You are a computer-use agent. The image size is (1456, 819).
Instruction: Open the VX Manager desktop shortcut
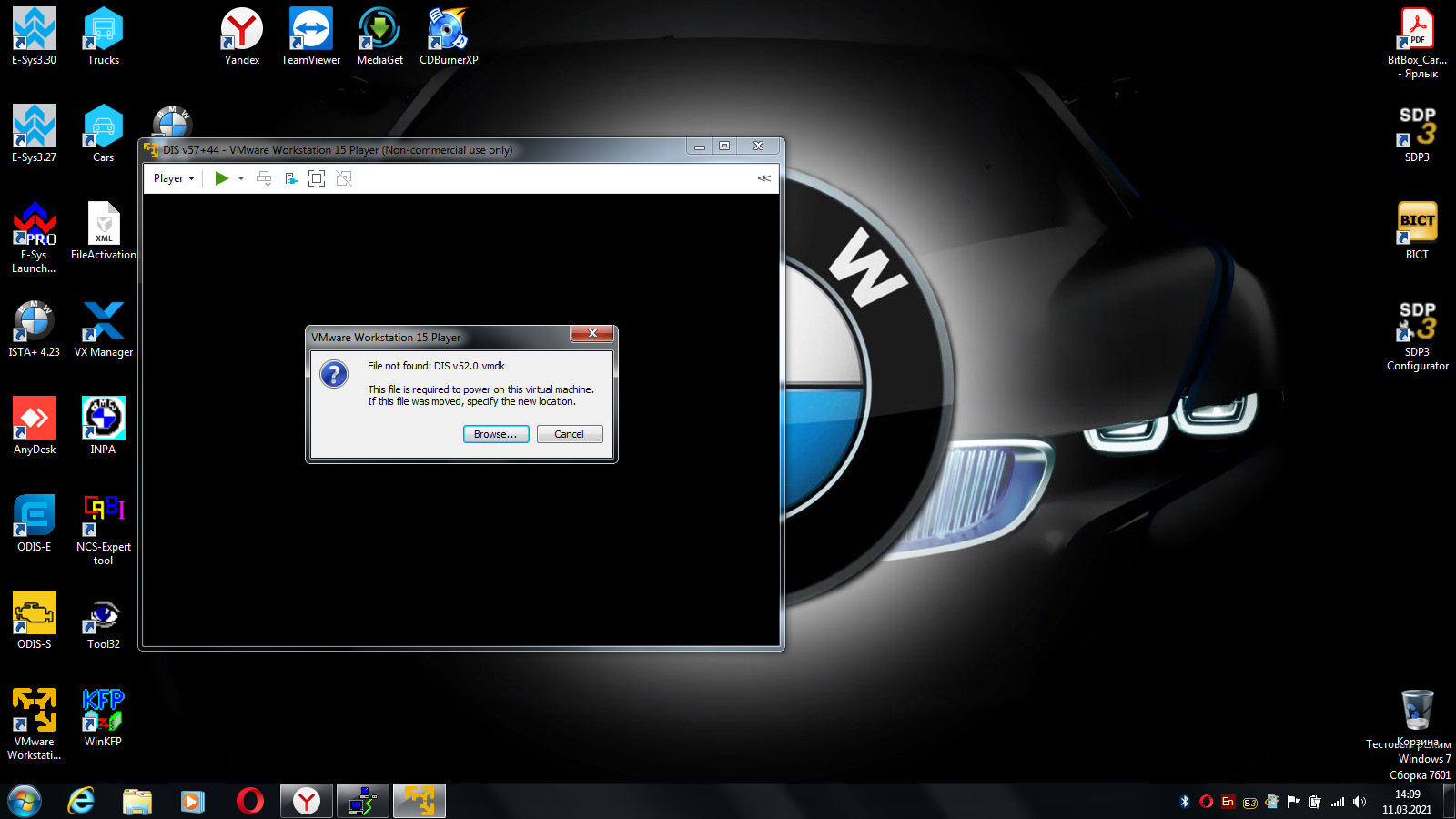[x=104, y=329]
